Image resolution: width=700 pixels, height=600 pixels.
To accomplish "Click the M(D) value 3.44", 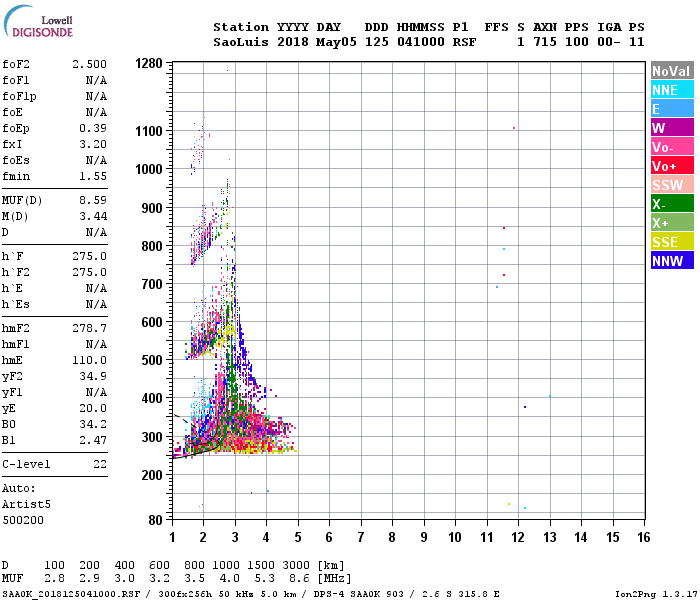I will click(x=93, y=217).
